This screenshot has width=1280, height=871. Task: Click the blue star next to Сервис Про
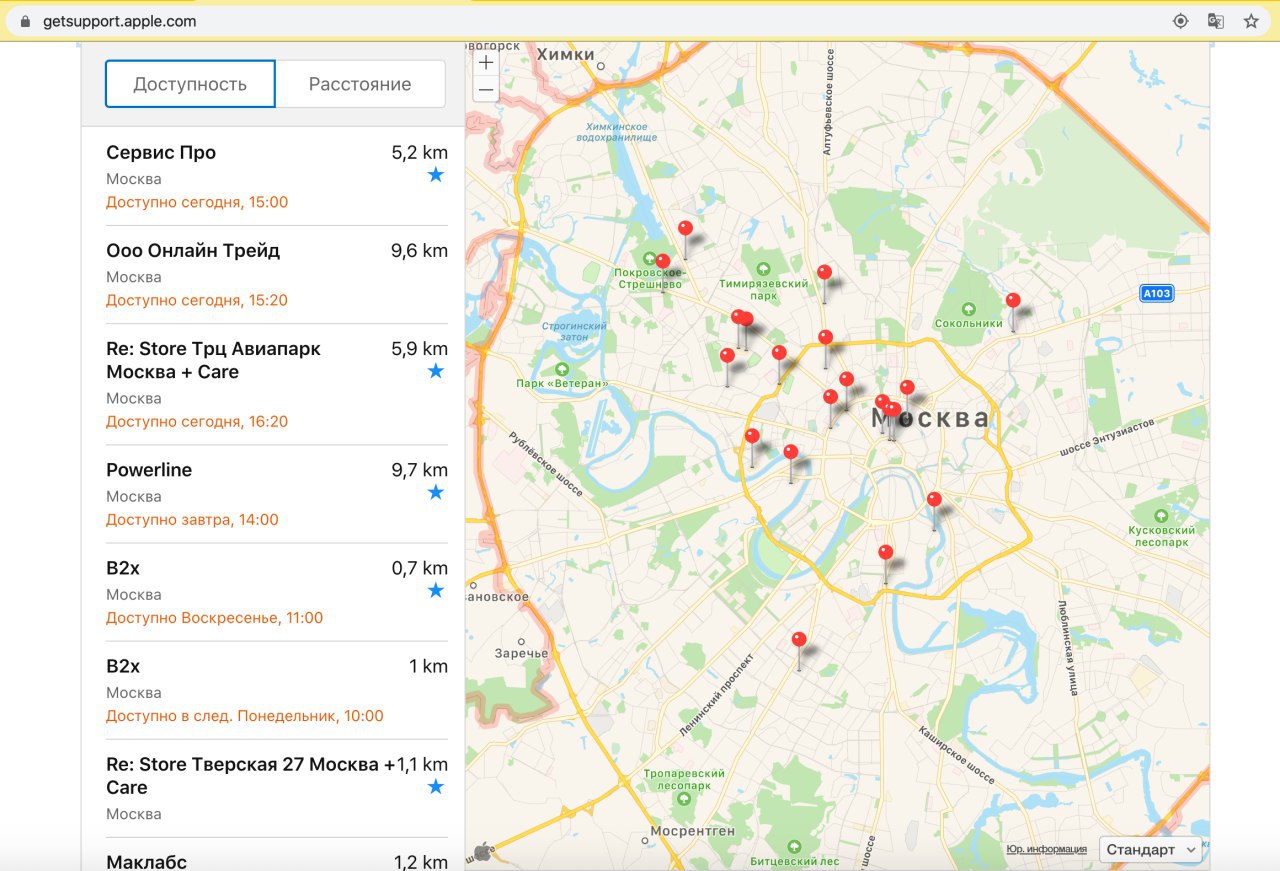click(436, 175)
